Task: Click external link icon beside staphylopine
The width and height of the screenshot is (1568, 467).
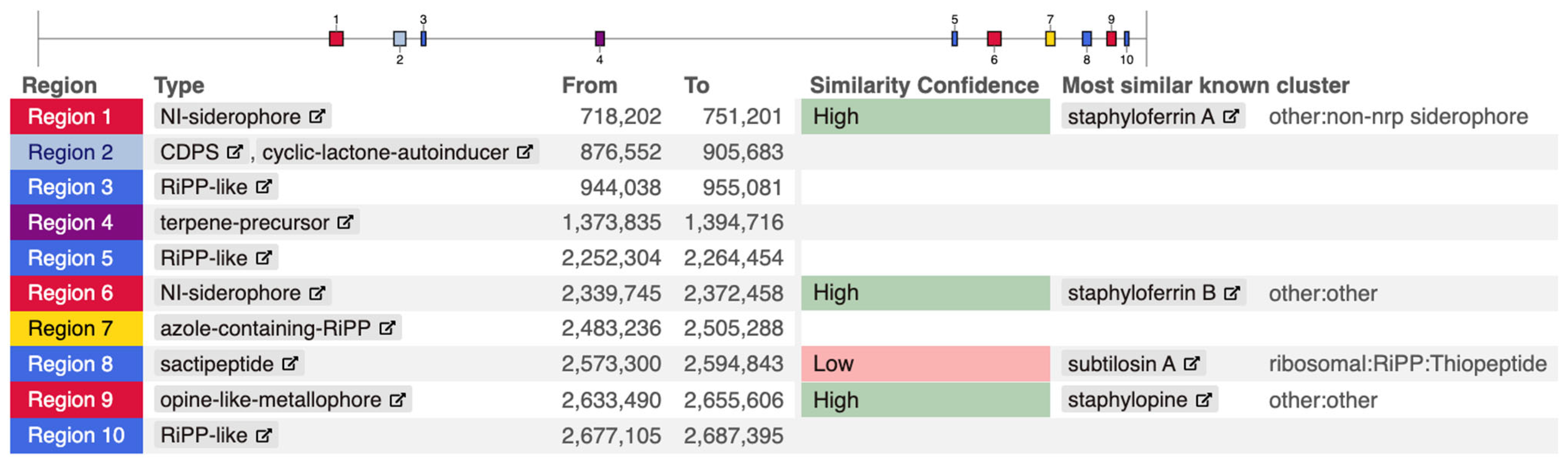Action: [x=1204, y=400]
